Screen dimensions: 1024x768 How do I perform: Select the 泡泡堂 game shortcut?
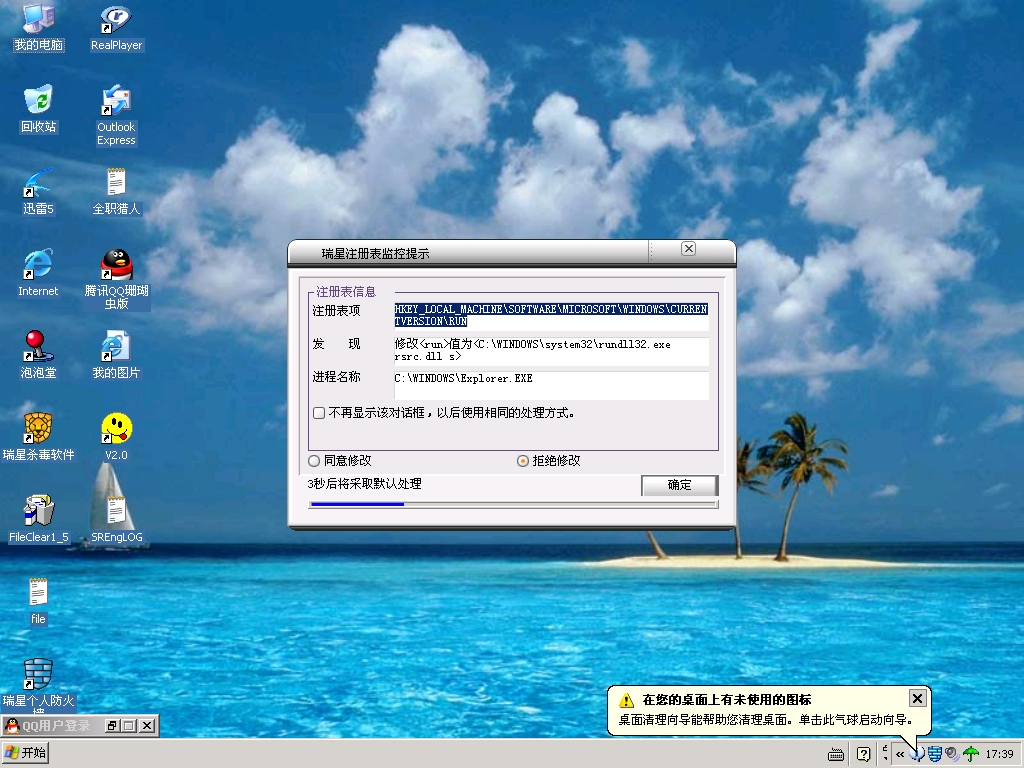pos(38,355)
